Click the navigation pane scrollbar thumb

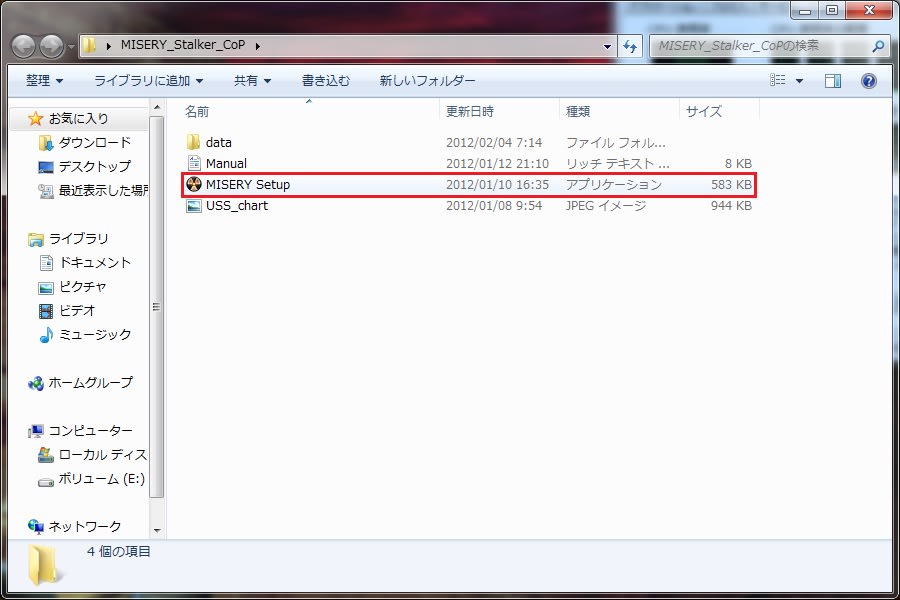(x=157, y=307)
